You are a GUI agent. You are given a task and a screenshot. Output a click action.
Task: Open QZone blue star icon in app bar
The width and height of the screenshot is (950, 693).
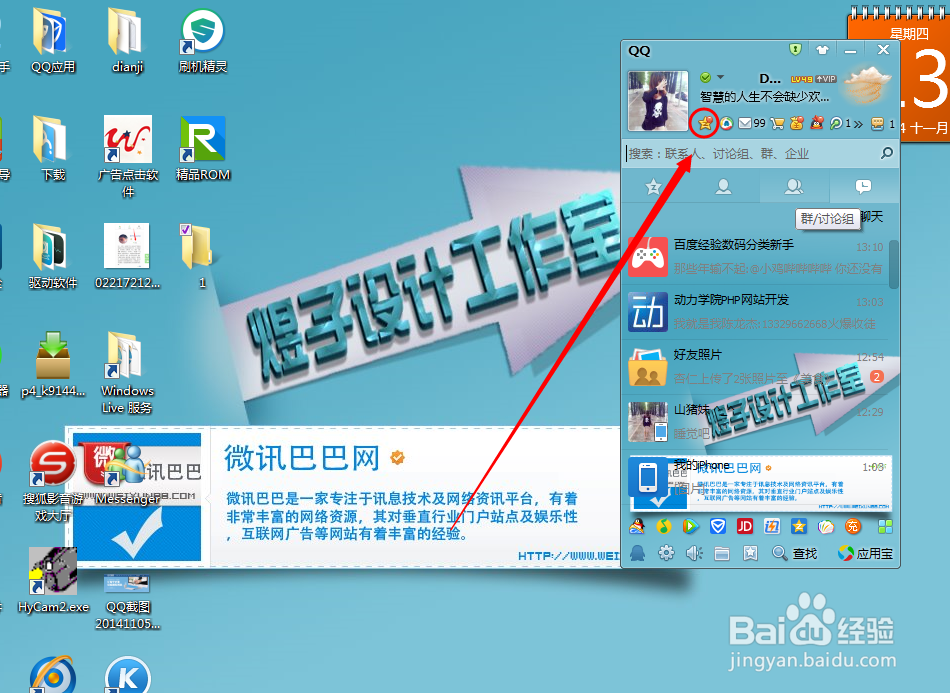(799, 526)
